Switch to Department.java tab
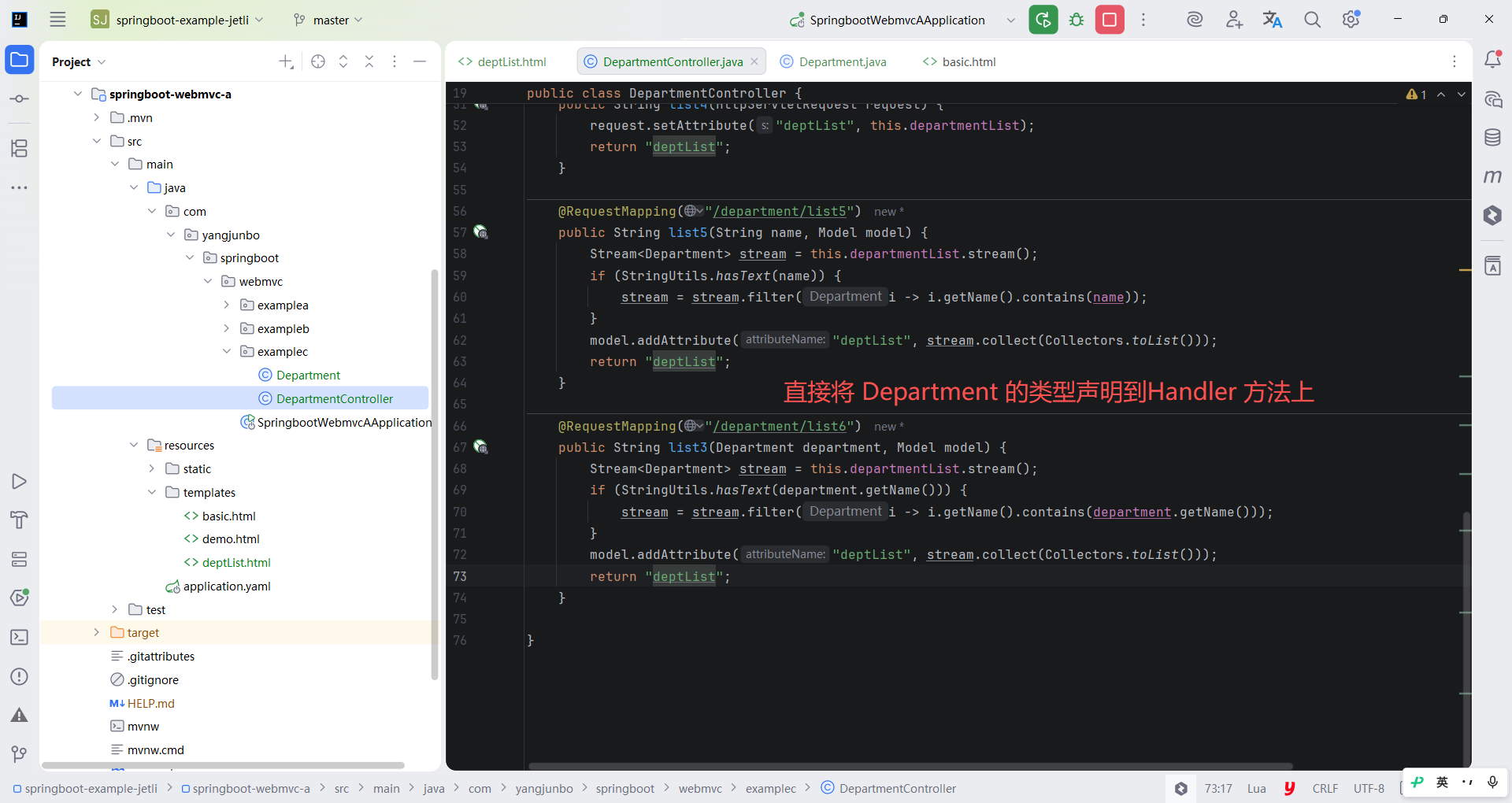 [x=833, y=61]
